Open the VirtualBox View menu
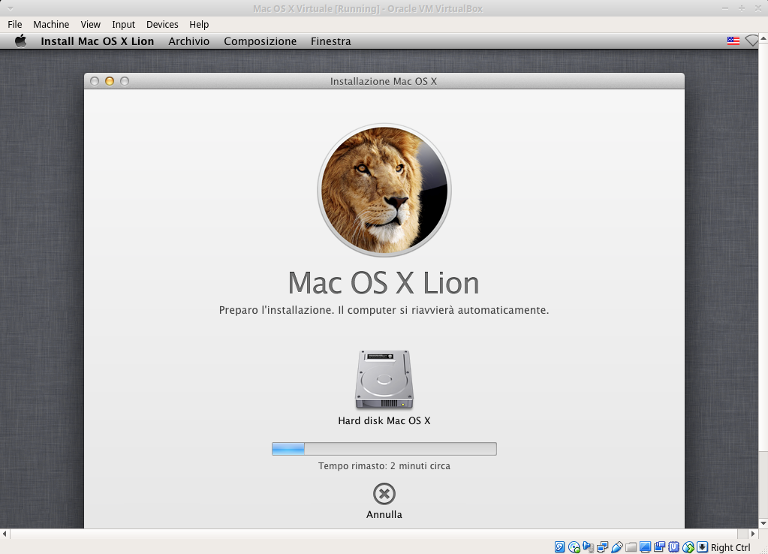 click(x=90, y=24)
